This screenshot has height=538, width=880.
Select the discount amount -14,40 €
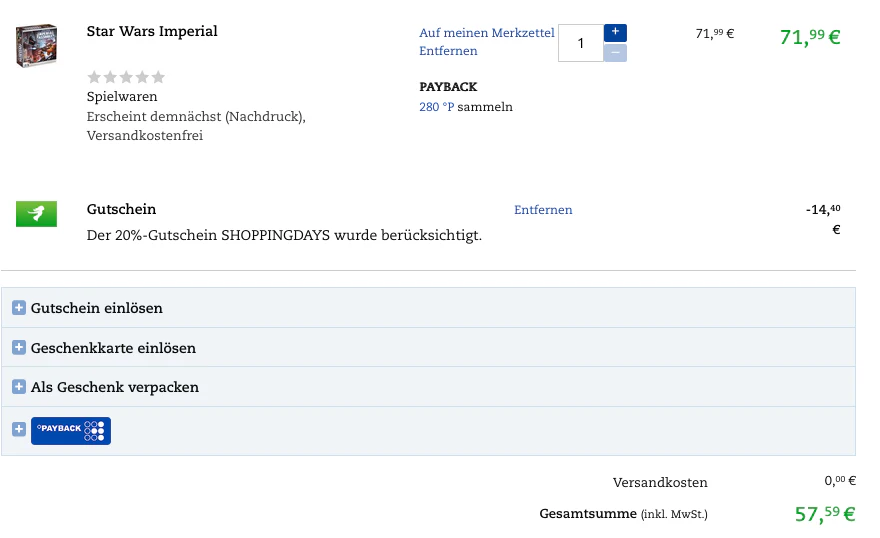tap(823, 219)
